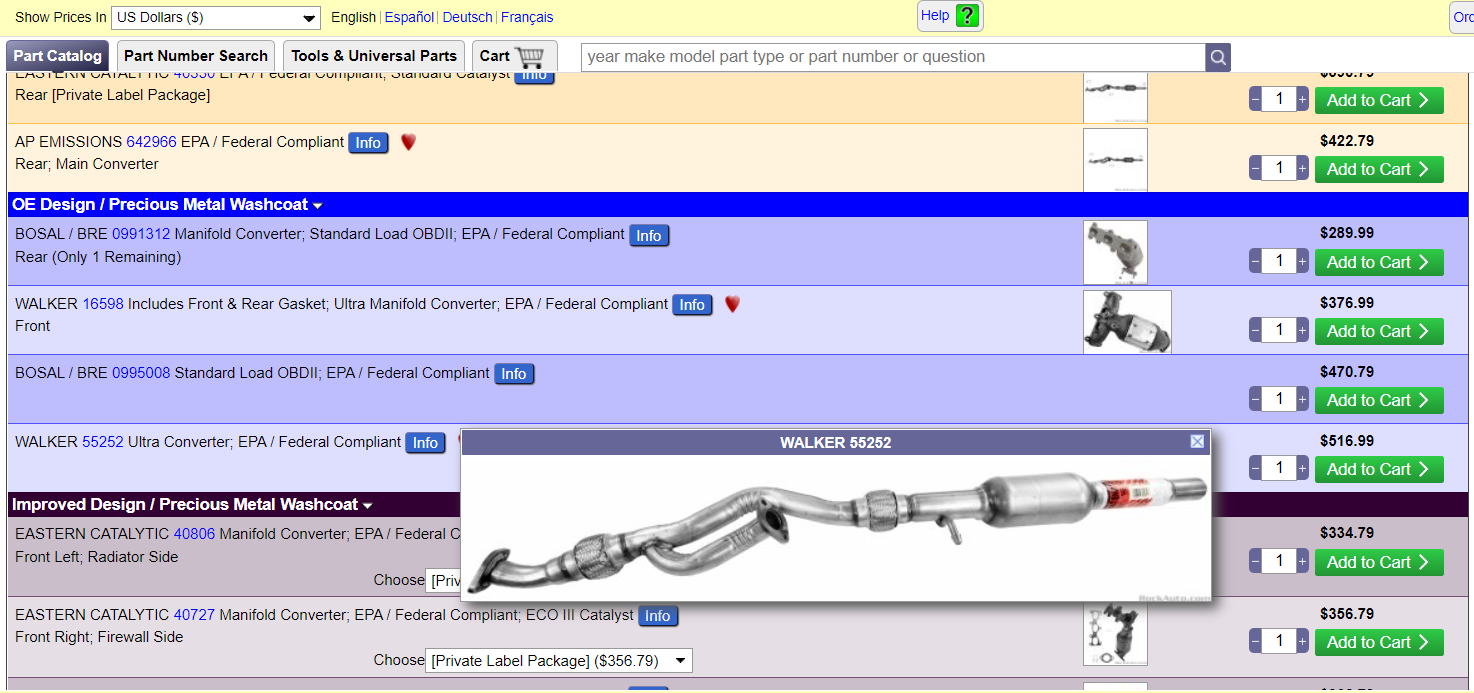Add EASTERN CATALYTIC 40806 to cart
Image resolution: width=1474 pixels, height=693 pixels.
[1379, 562]
